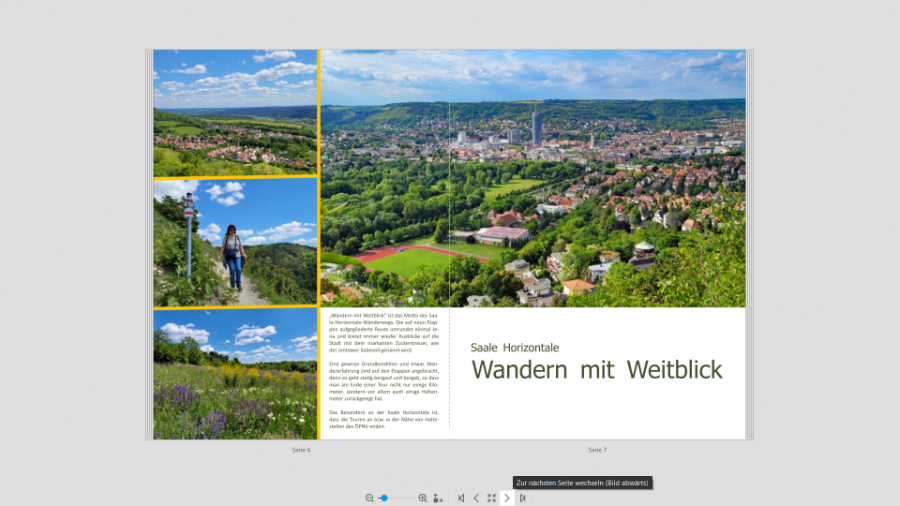Screen dimensions: 900x506
Task: Click the 'Seite 7' page label
Action: click(x=597, y=450)
